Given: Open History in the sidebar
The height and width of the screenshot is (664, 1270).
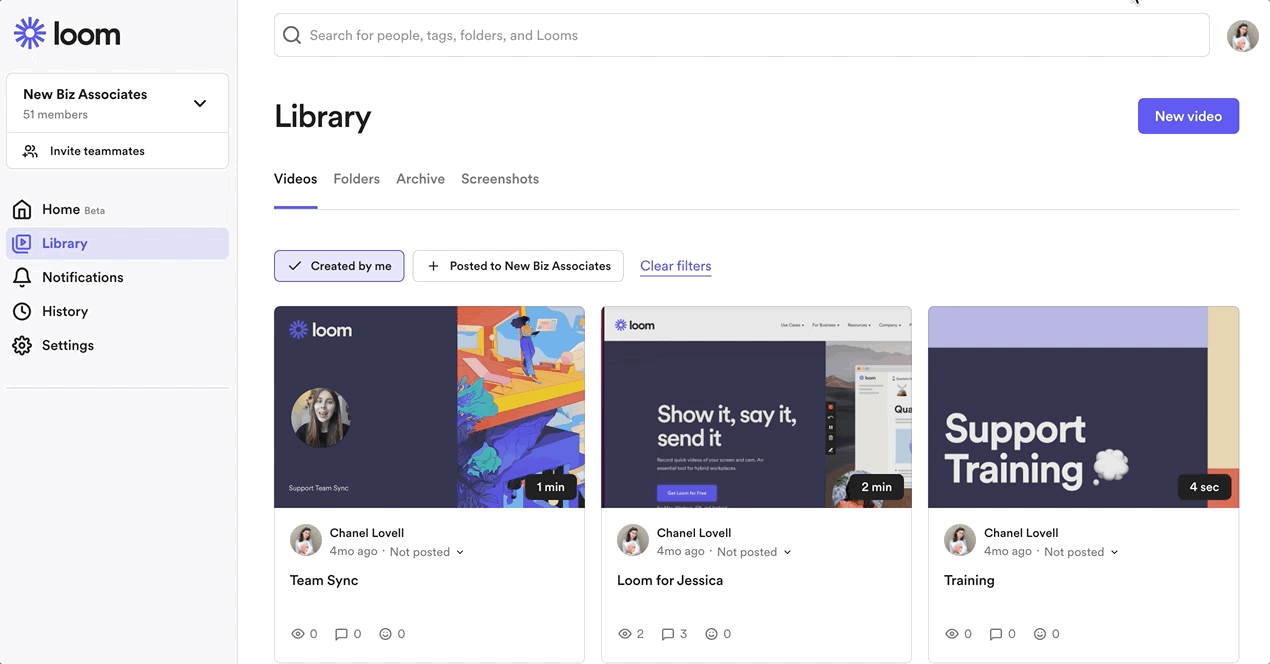Looking at the screenshot, I should (117, 311).
